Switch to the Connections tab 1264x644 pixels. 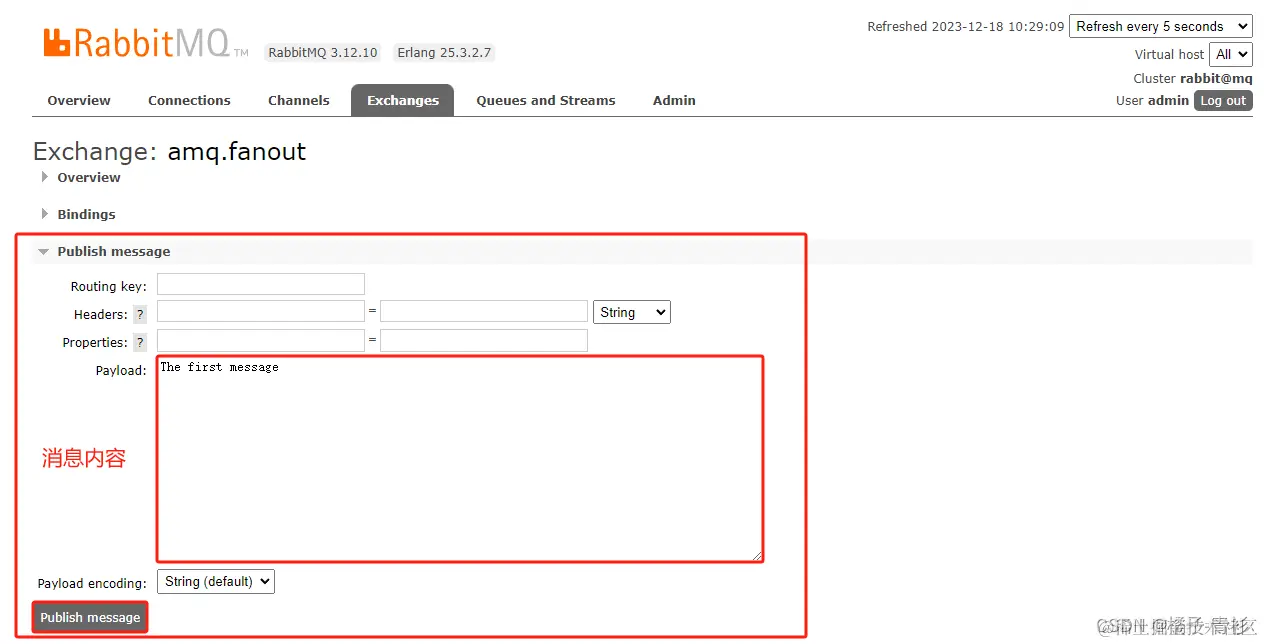click(189, 100)
